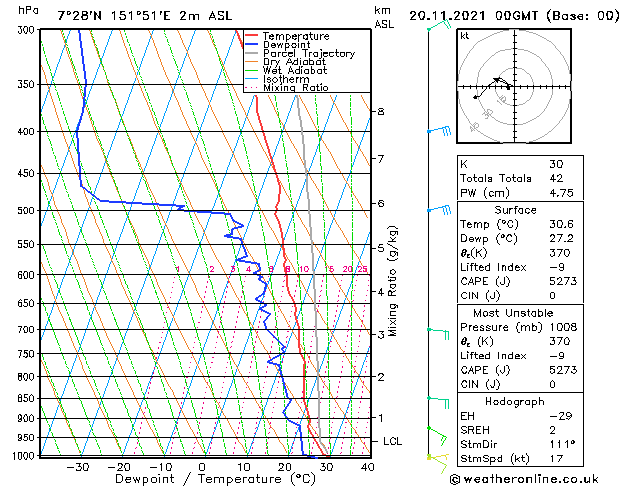
Task: Click the LCL marker label
Action: 392,441
